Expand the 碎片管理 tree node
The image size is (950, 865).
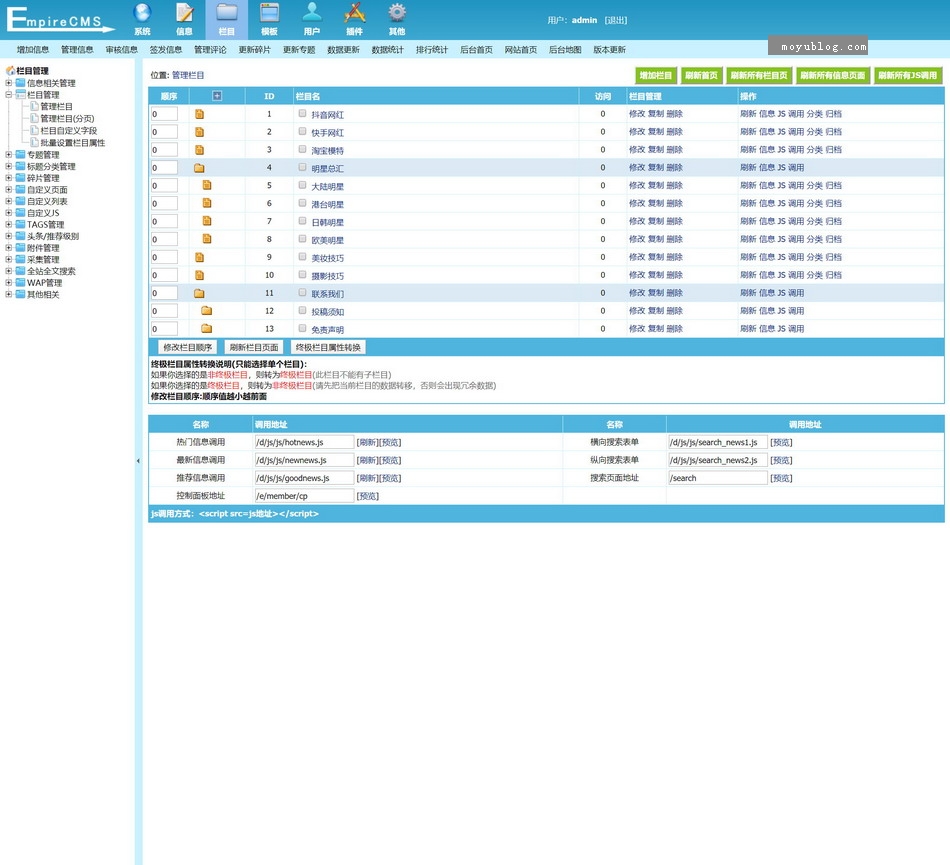[8, 177]
